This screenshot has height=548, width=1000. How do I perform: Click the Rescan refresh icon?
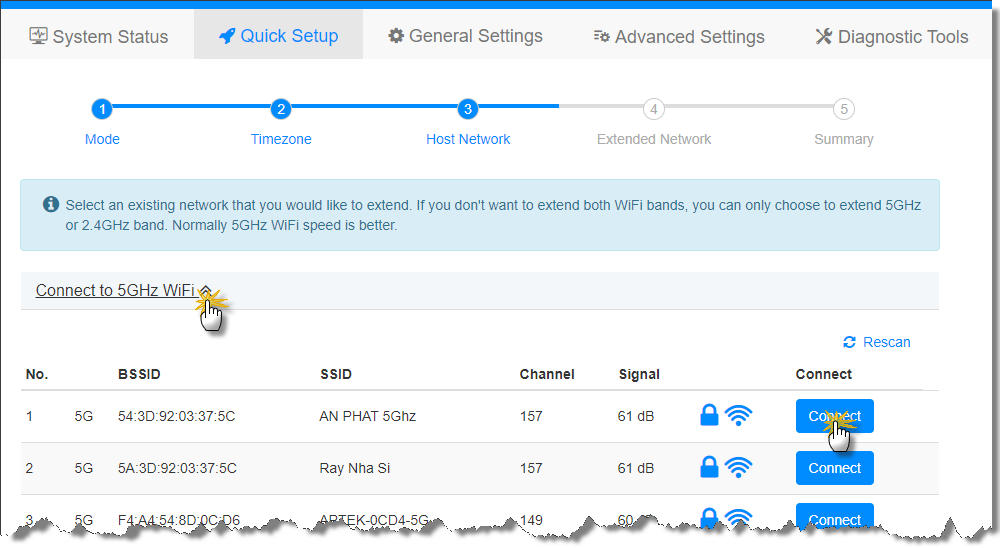[849, 342]
